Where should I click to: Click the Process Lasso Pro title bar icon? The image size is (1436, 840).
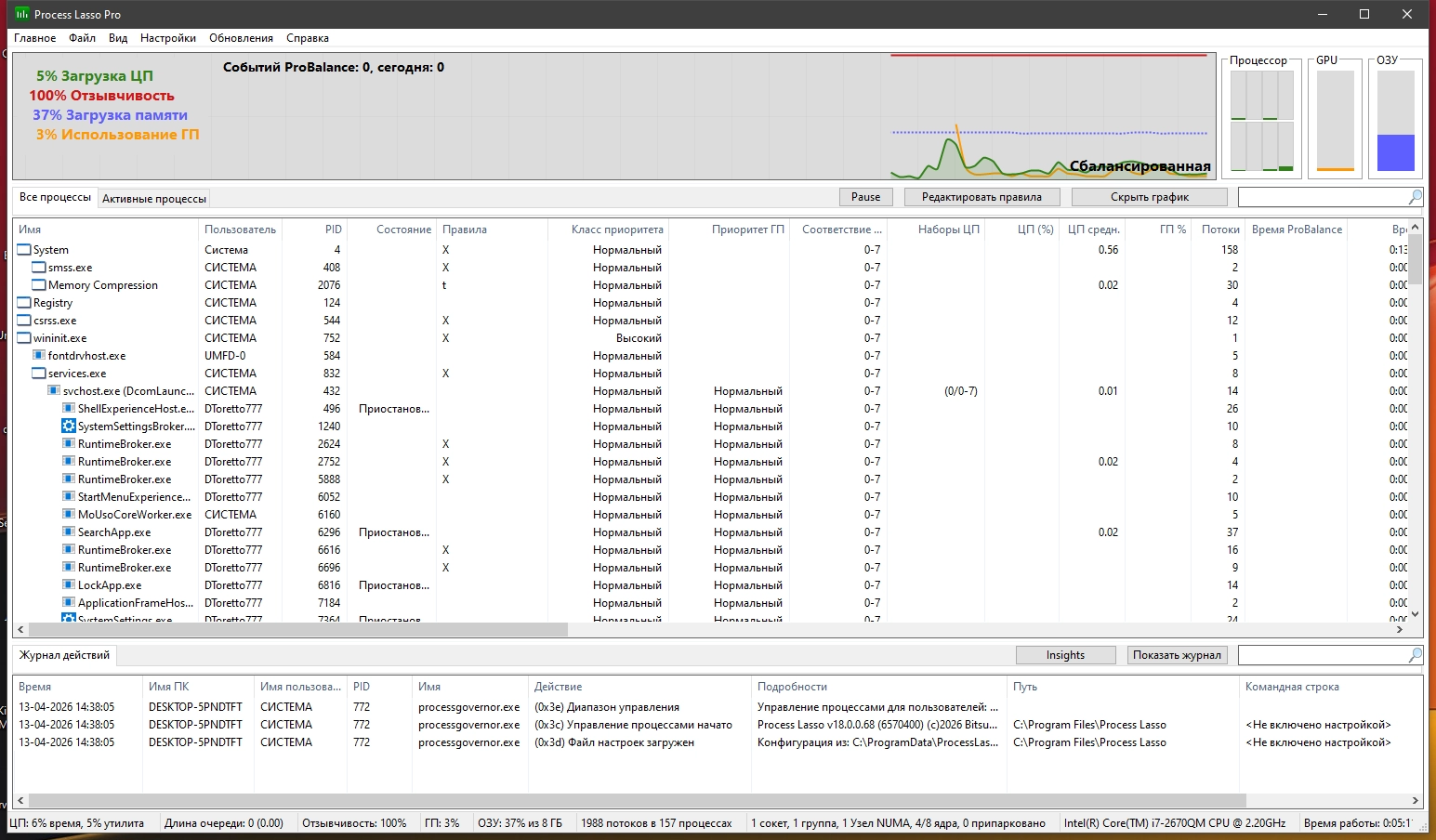[x=21, y=14]
